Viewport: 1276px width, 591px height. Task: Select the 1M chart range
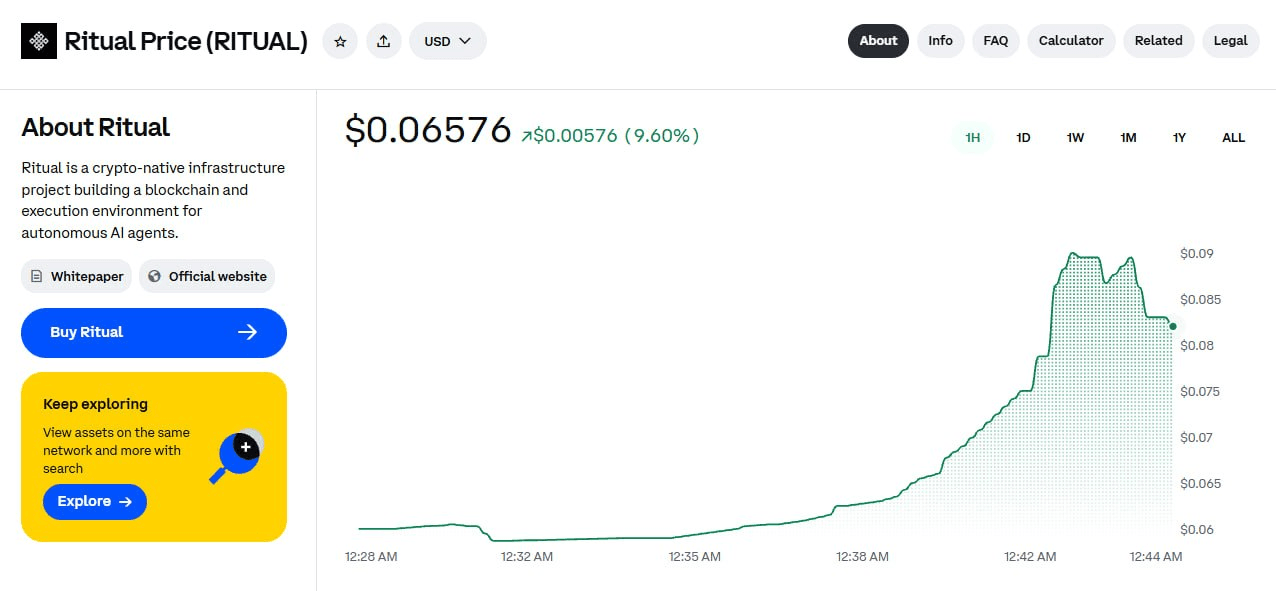pos(1128,137)
